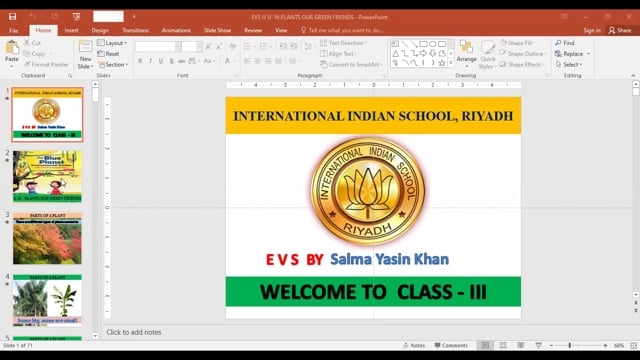Switch to the Insert tab
The image size is (640, 360).
coord(71,30)
